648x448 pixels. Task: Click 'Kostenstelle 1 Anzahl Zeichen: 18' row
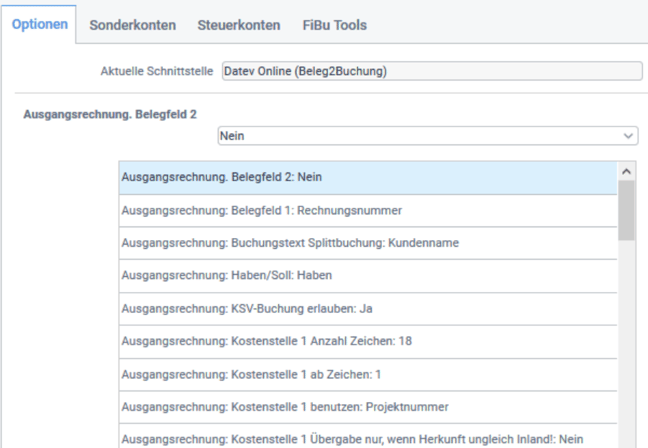point(368,341)
